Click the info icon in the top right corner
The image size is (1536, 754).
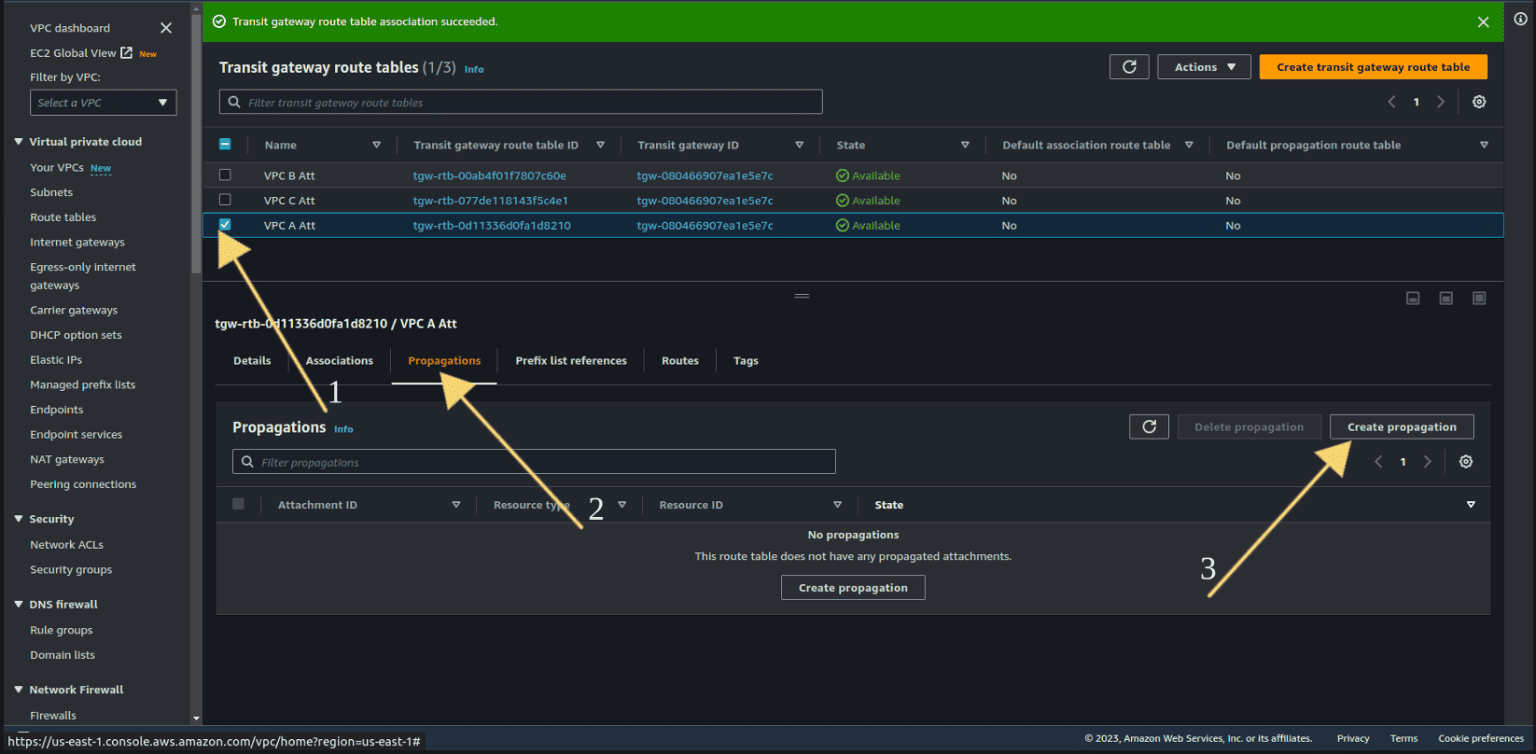[1522, 17]
